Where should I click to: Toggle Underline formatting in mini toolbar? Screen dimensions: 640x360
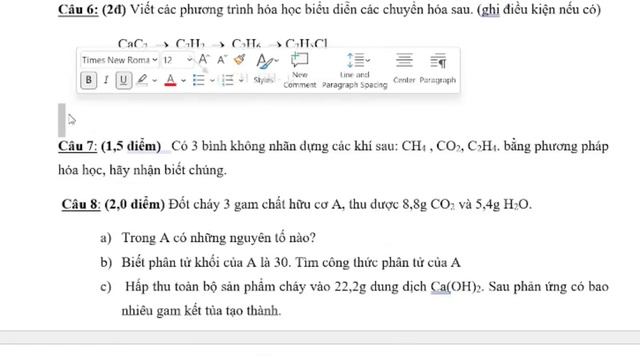coord(124,80)
